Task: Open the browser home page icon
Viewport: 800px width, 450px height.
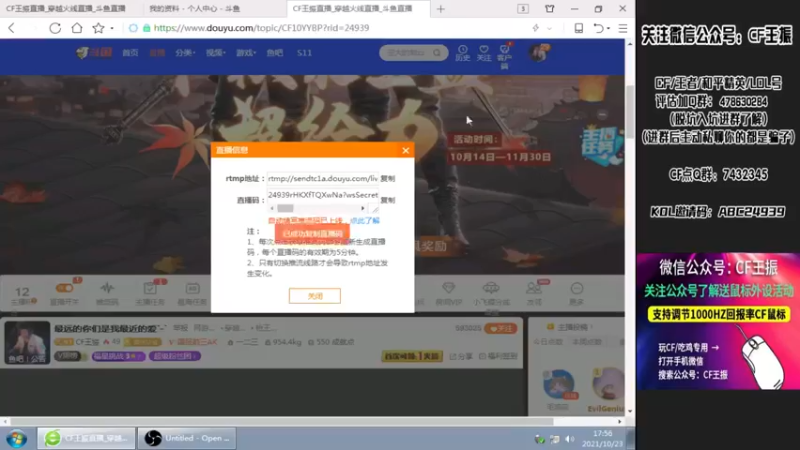Action: 77,28
